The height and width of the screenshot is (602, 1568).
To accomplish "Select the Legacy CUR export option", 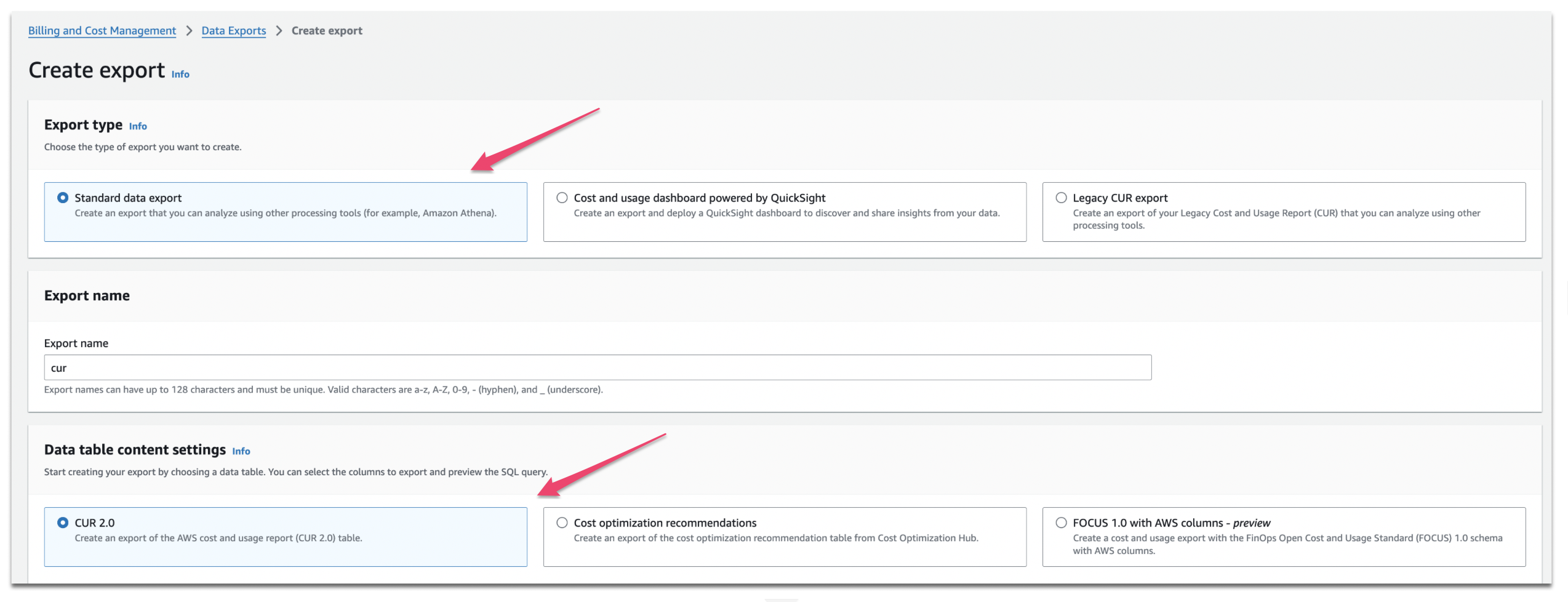I will coord(1061,198).
